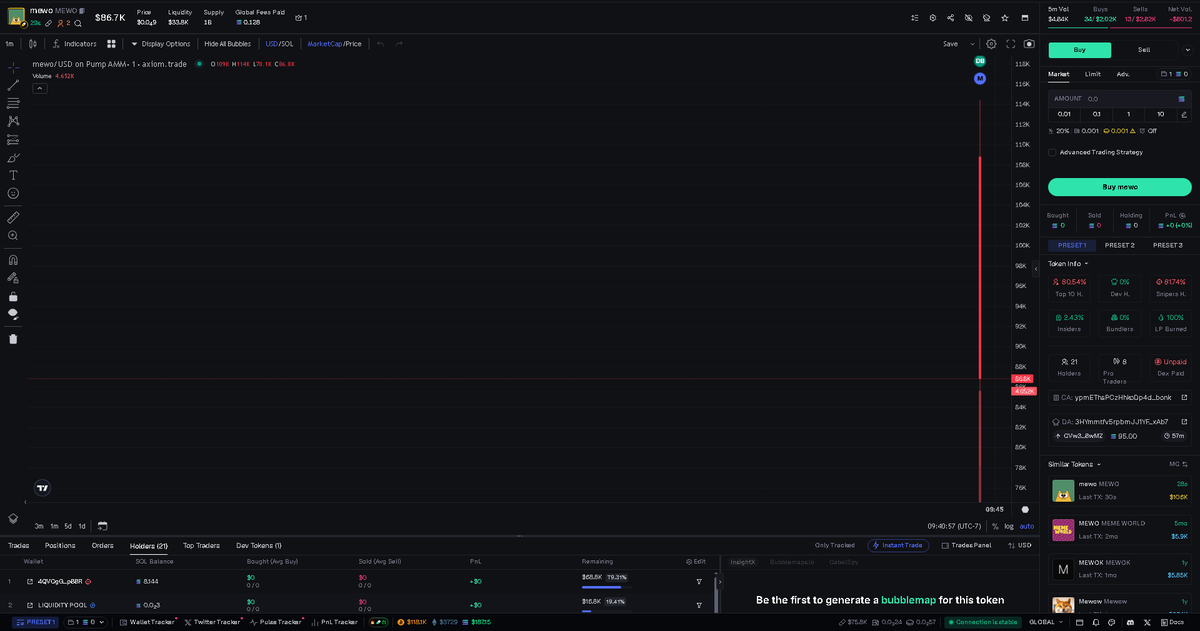
Task: Share this token via share icon
Action: click(950, 18)
